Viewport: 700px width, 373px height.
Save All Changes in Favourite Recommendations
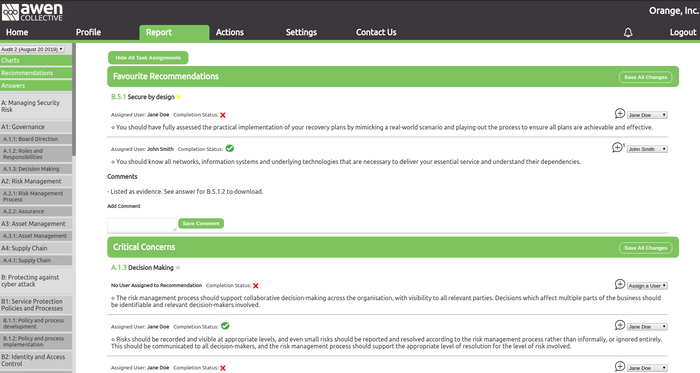click(x=646, y=77)
